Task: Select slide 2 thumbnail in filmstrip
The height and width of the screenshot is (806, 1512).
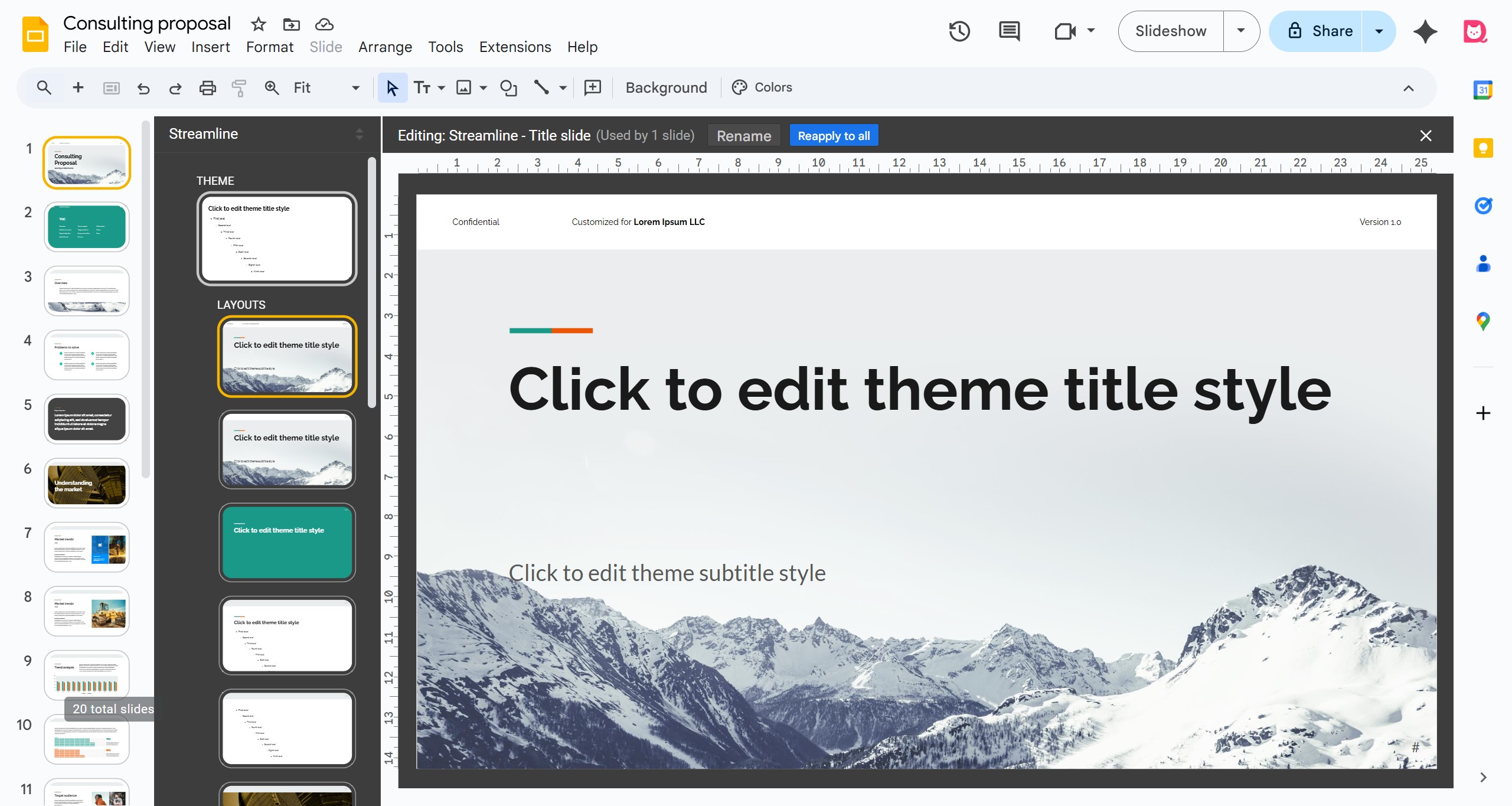Action: [x=87, y=227]
